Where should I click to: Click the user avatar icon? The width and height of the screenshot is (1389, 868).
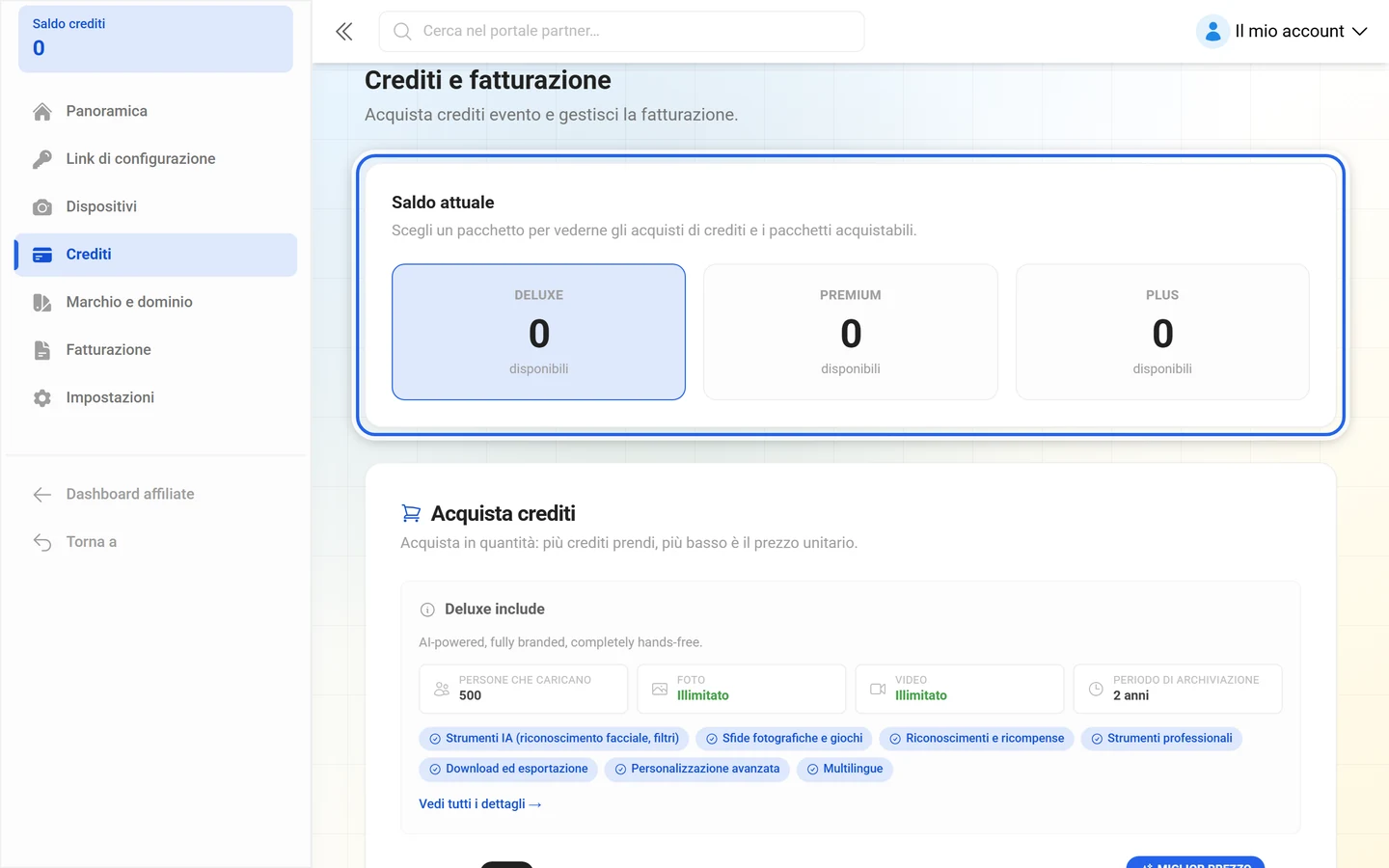point(1212,32)
